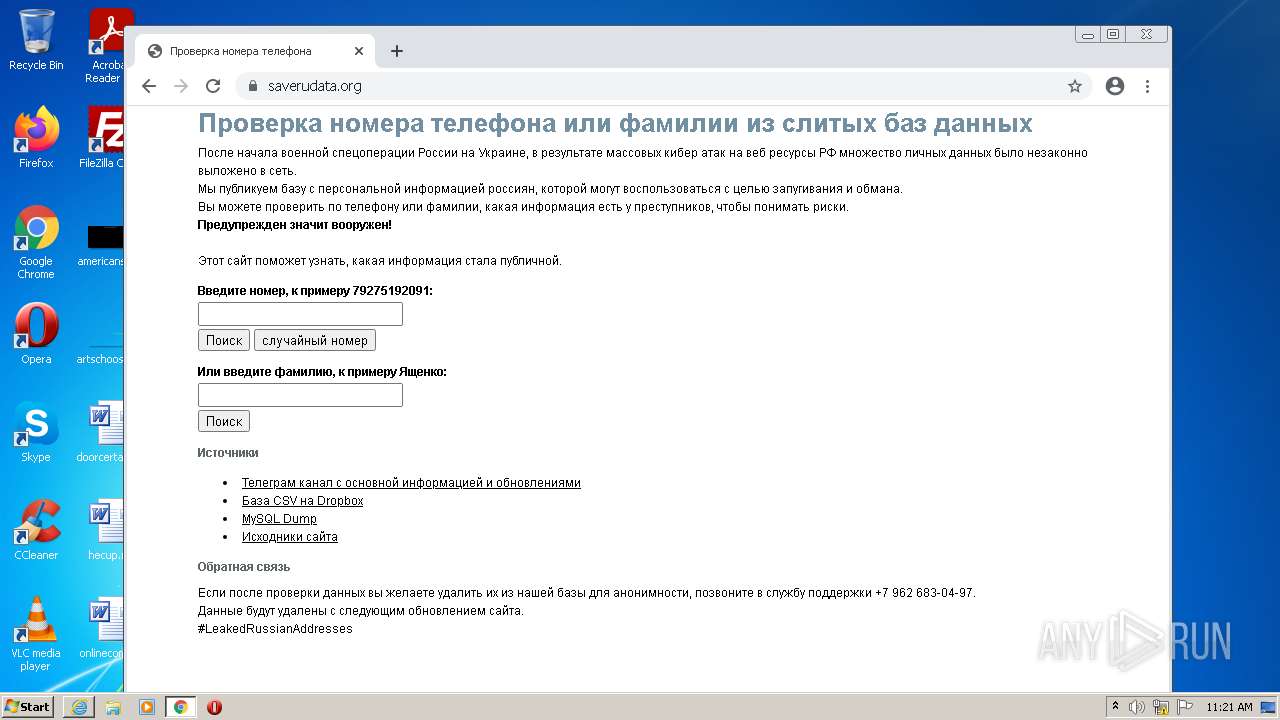Click the Источники heading
The height and width of the screenshot is (720, 1280).
[x=228, y=453]
